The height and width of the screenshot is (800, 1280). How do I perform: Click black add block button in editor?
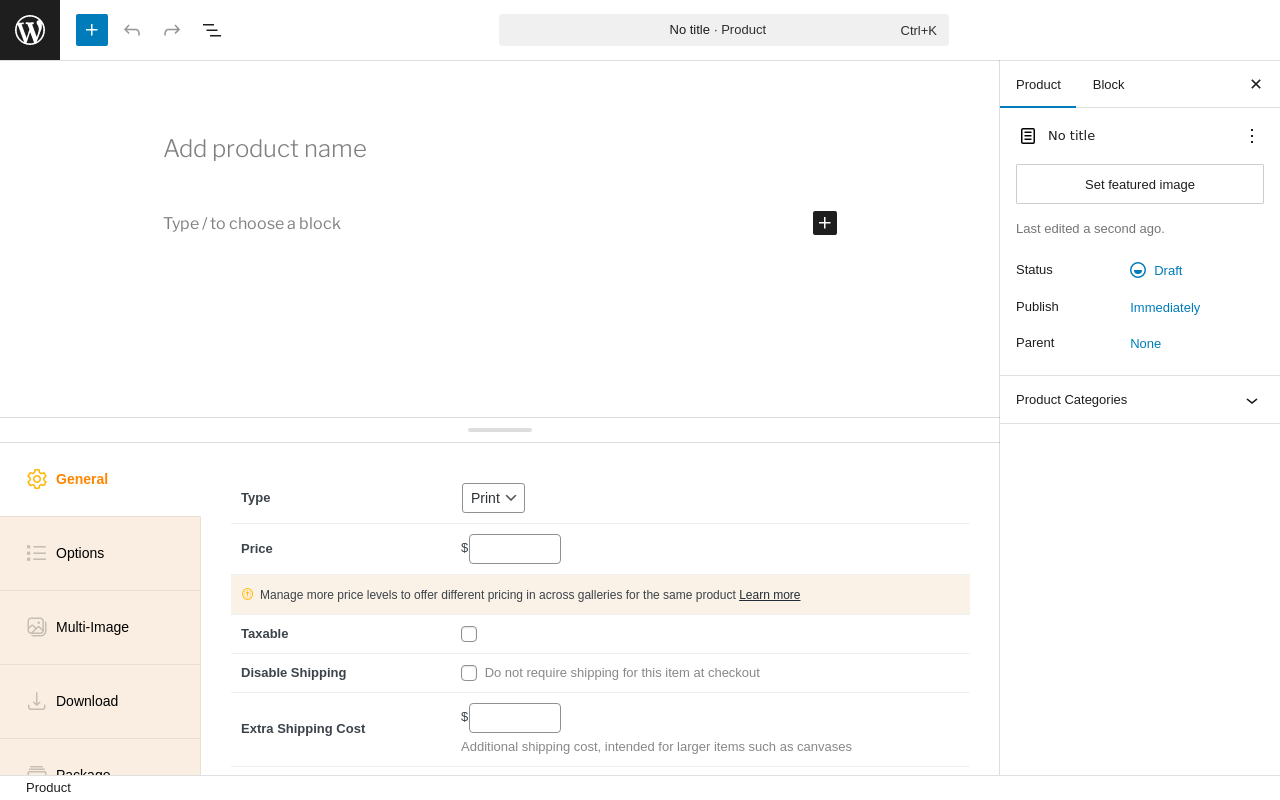[825, 223]
